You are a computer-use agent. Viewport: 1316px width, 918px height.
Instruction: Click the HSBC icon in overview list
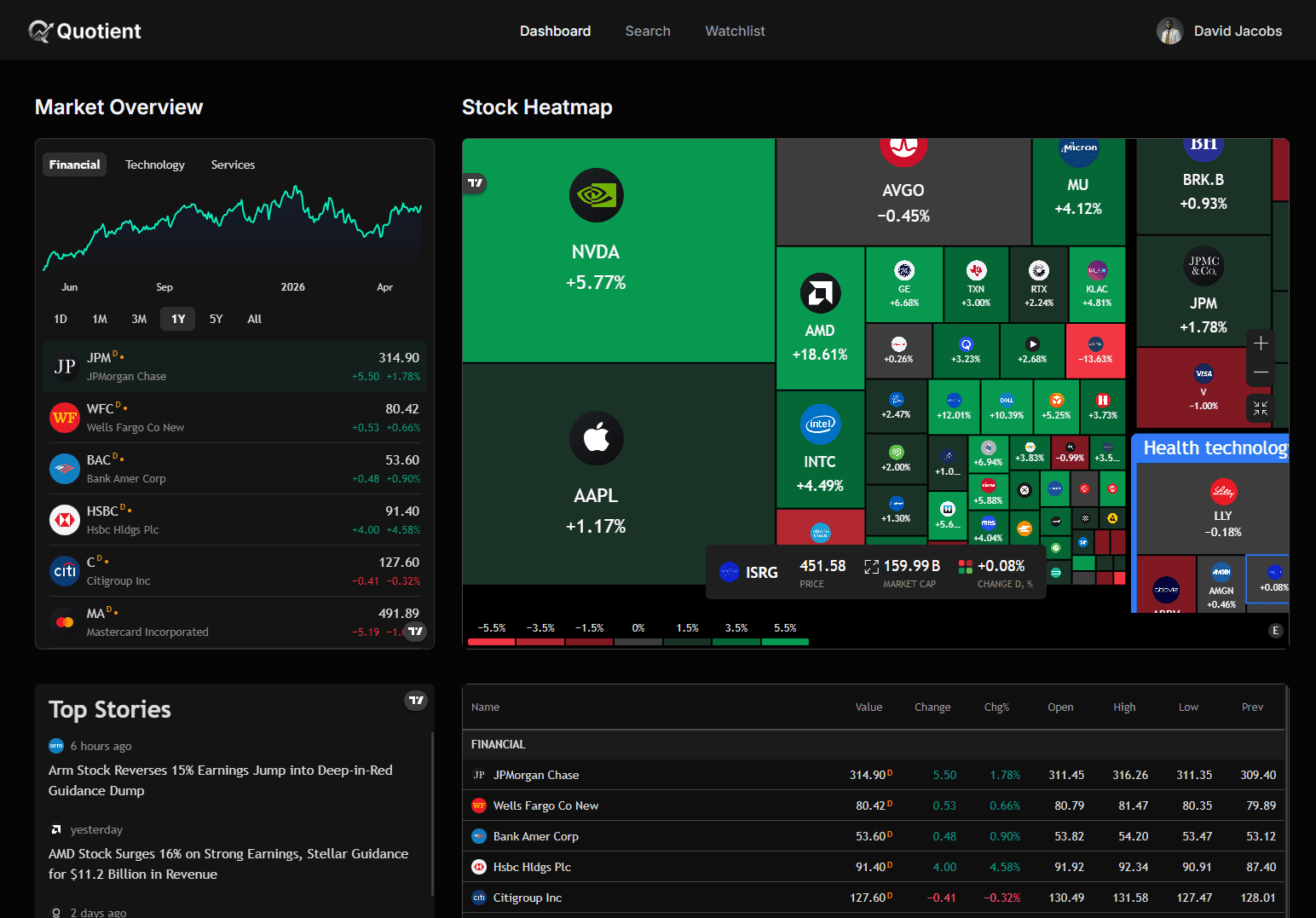tap(65, 520)
